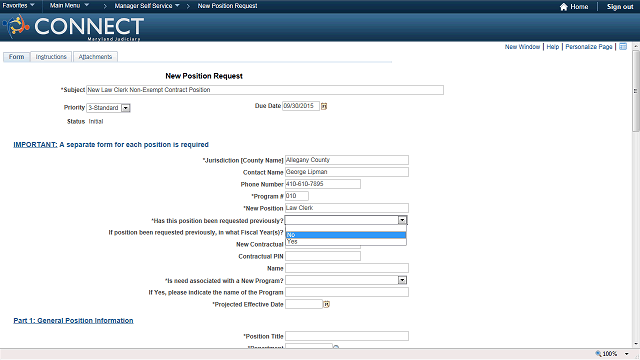Switch to the Instructions tab
Screen dimensions: 640x360
[51, 57]
